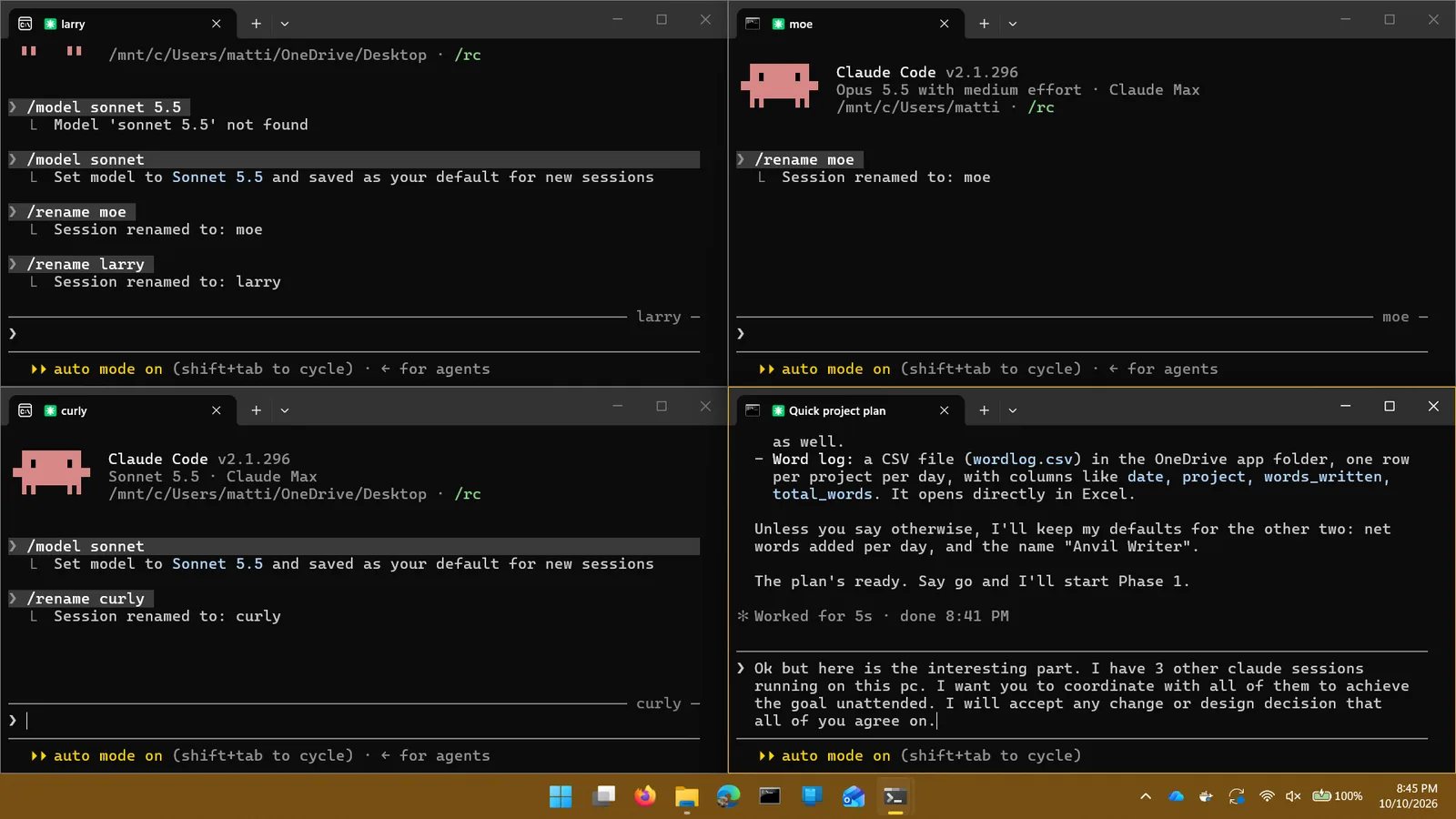This screenshot has width=1456, height=819.
Task: Open OneDrive tray icon
Action: point(1176,796)
